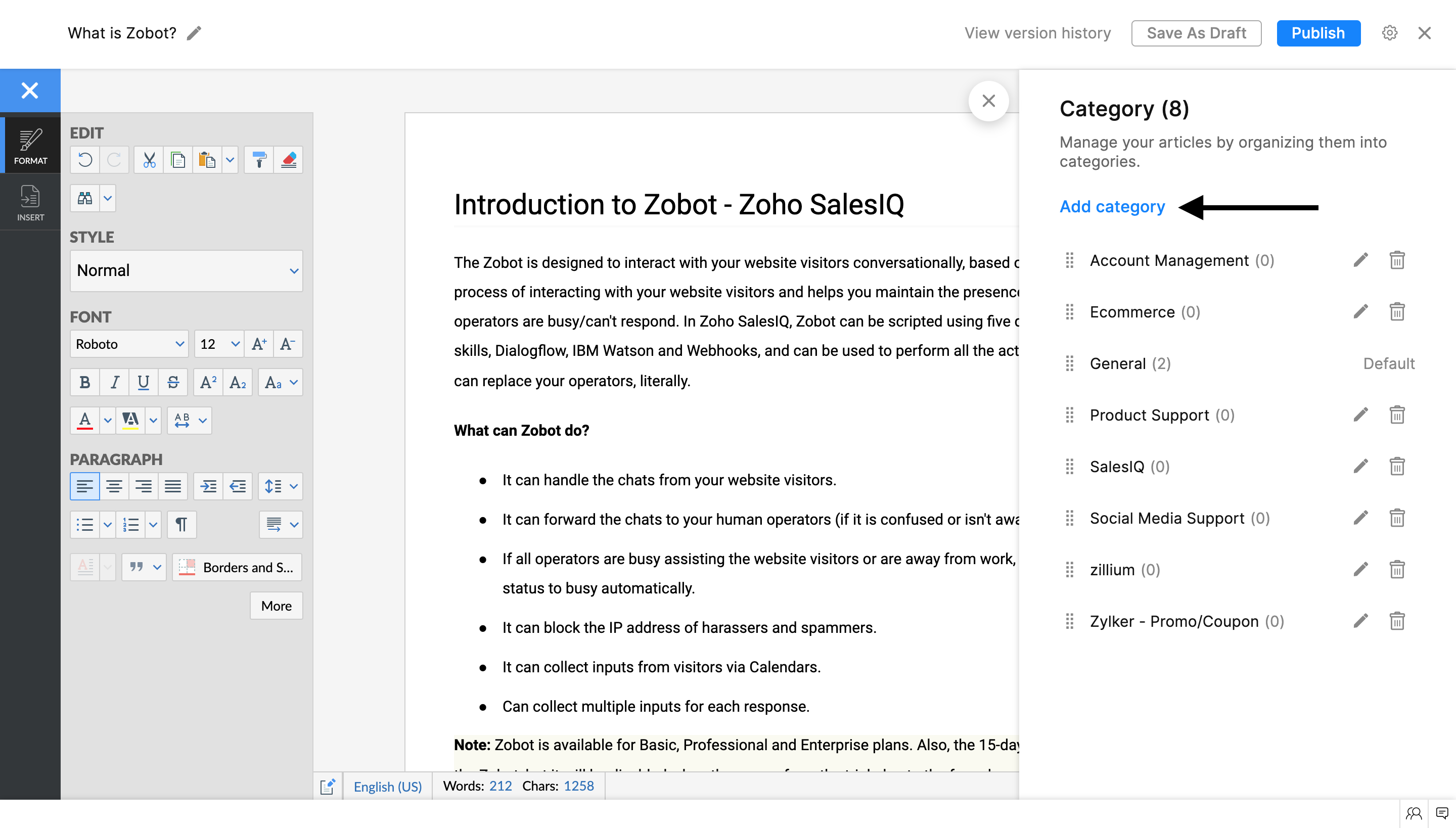Click the Add category link
The height and width of the screenshot is (828, 1456).
1112,206
